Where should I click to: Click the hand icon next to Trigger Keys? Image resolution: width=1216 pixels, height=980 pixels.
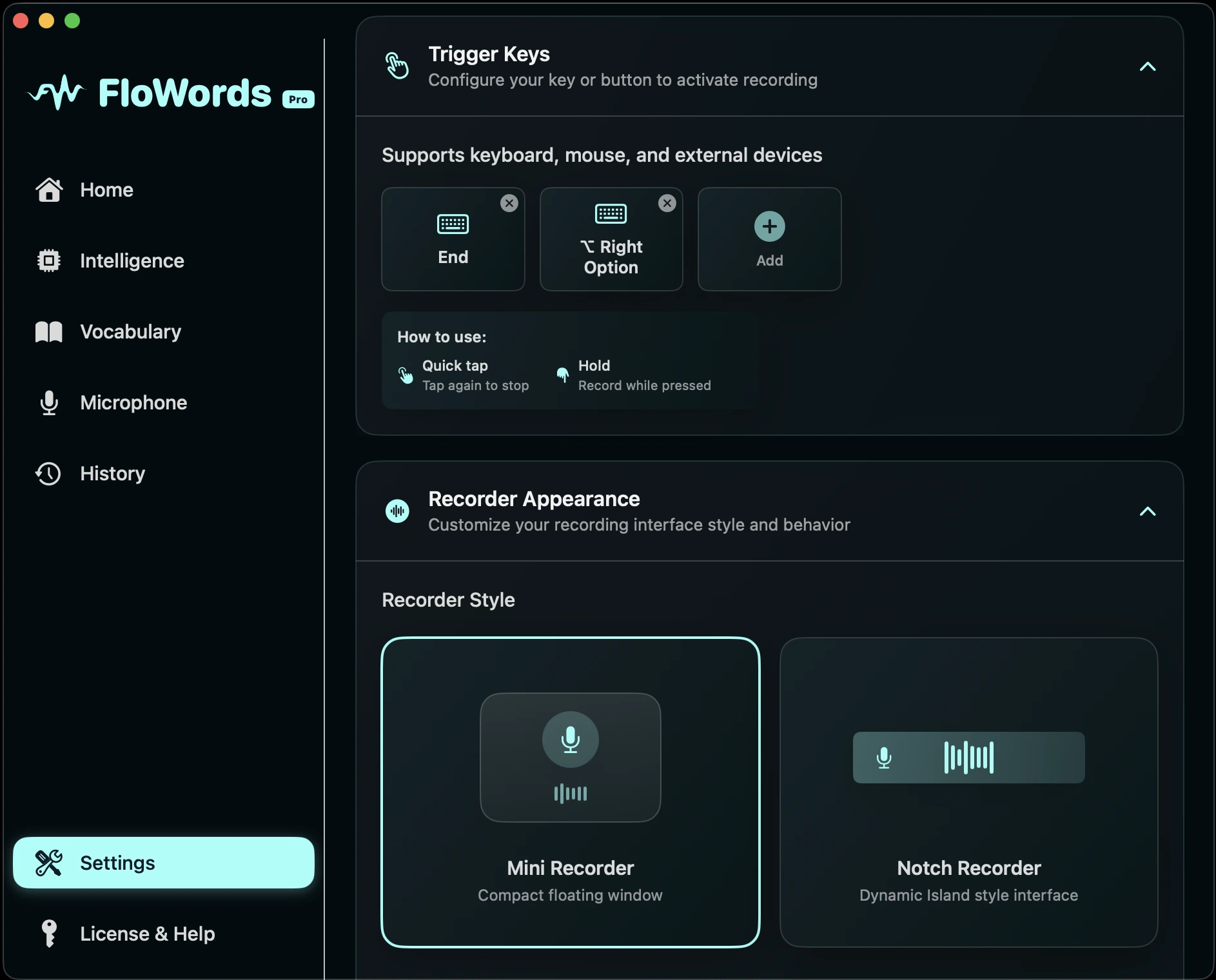(397, 66)
